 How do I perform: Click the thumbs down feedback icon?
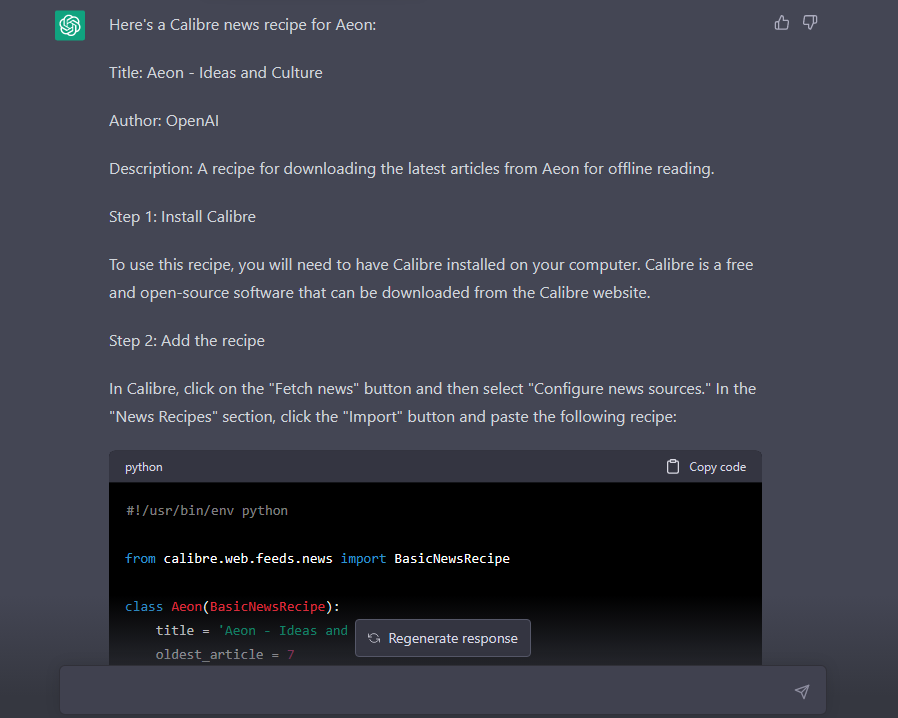pyautogui.click(x=810, y=23)
